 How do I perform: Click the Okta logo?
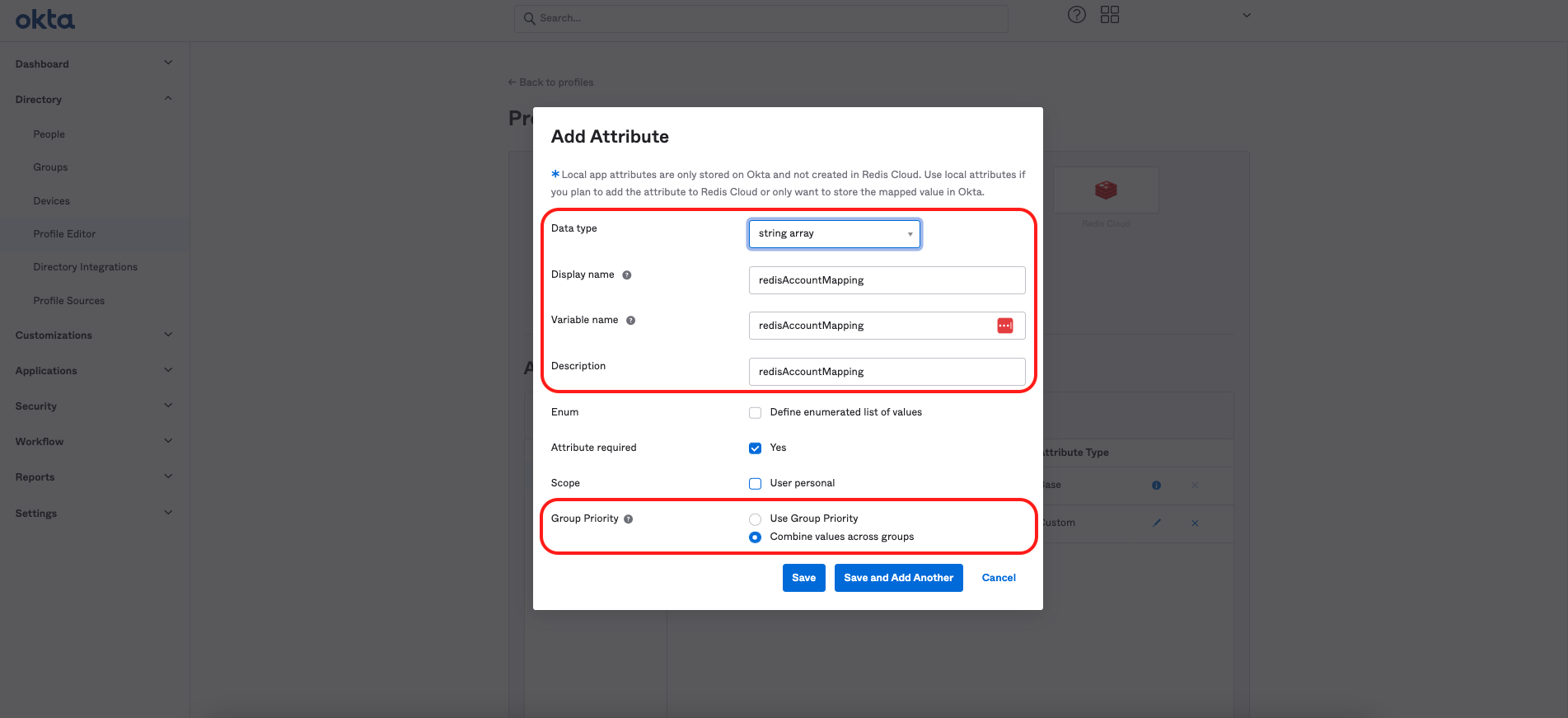tap(44, 20)
